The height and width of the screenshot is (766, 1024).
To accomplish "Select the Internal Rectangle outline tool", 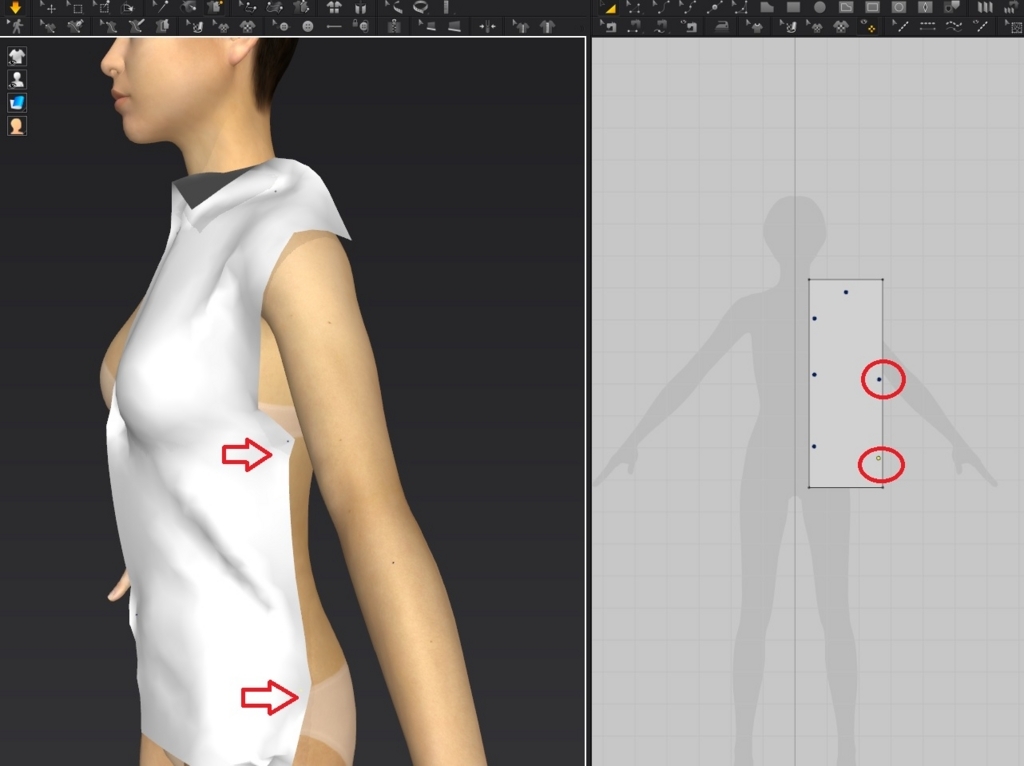I will pos(872,7).
